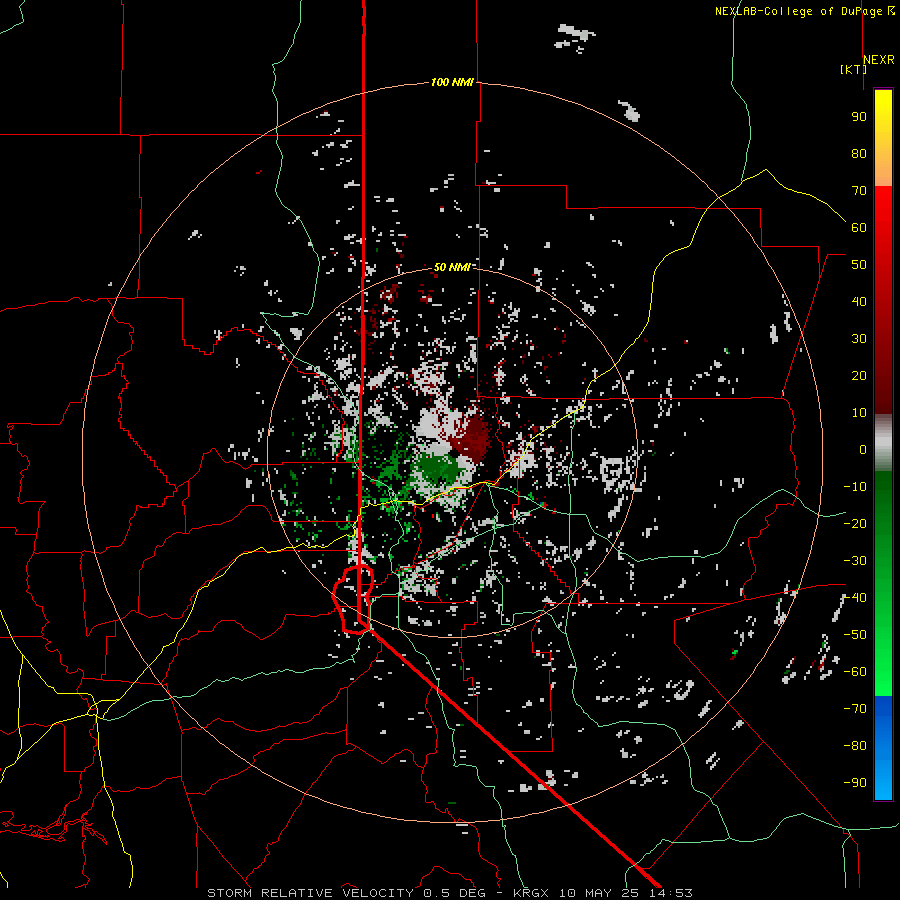
Task: Click the 0 knot scale label
Action: [863, 449]
